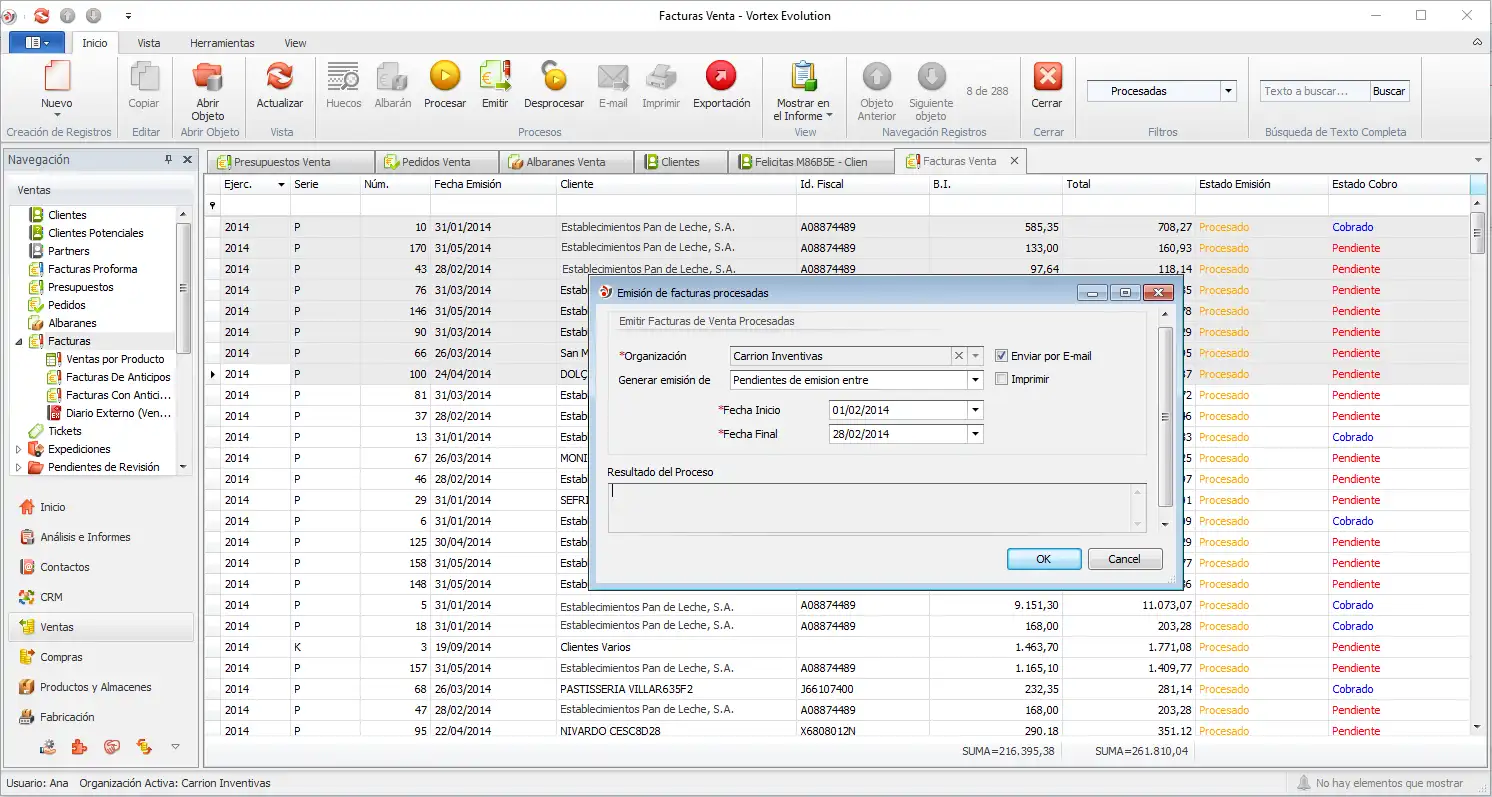Click the red Cerrar icon in ribbon

coord(1048,76)
